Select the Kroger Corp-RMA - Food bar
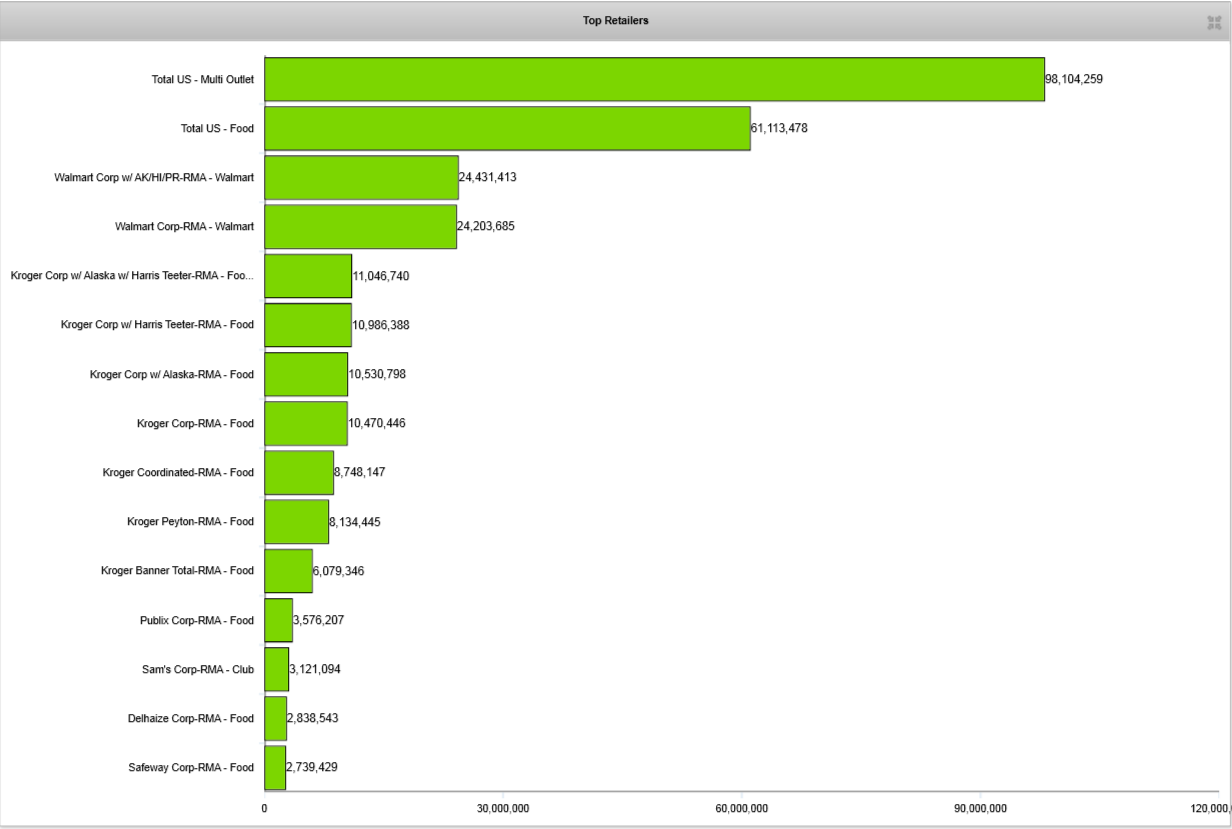 coord(306,423)
